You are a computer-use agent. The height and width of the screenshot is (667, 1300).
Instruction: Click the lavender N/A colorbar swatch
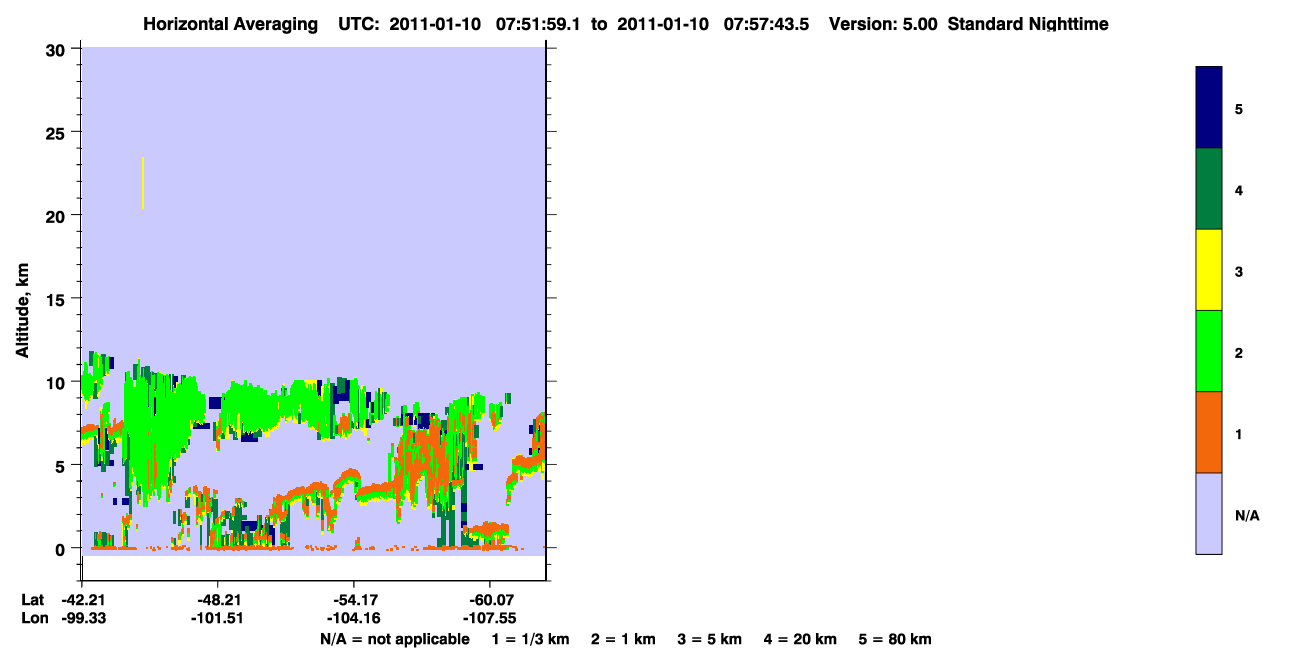pyautogui.click(x=1208, y=513)
